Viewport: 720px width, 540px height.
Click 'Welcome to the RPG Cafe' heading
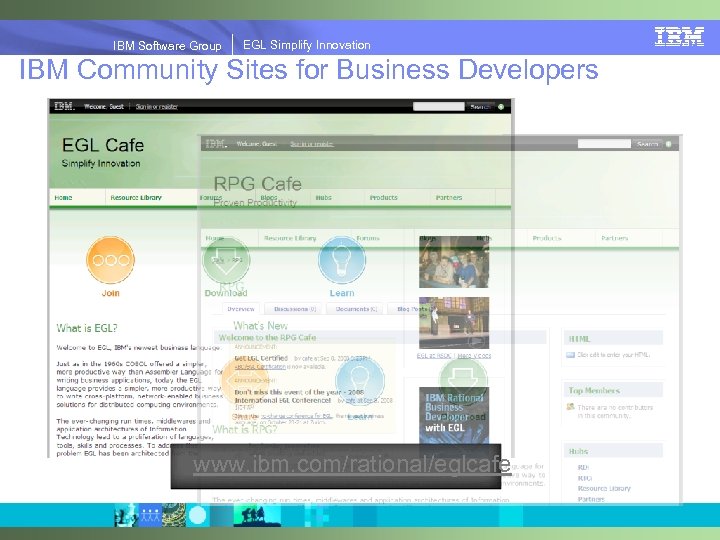pyautogui.click(x=267, y=338)
